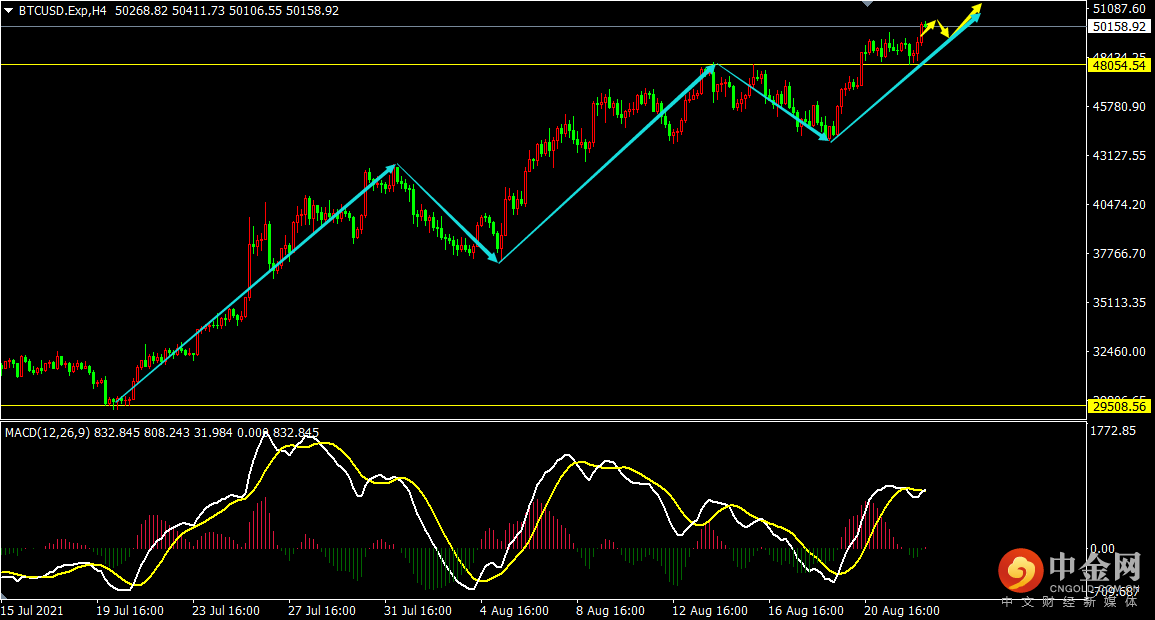Click the 19 Jul 16:00 time label

tap(130, 611)
